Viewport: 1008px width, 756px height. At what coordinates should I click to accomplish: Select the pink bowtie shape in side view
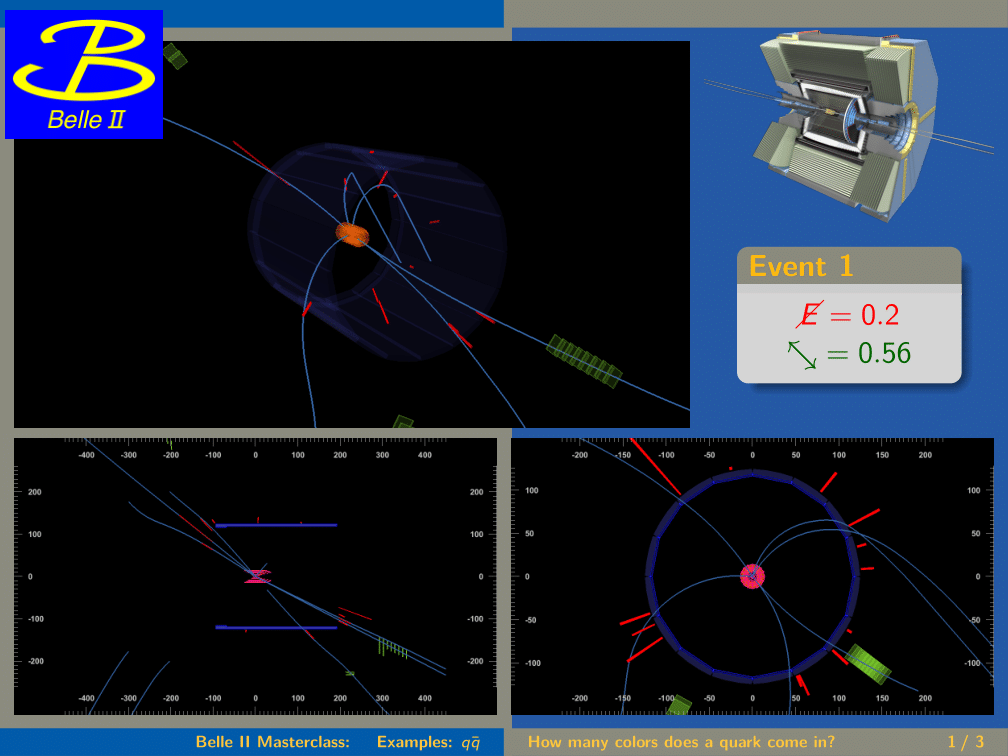pyautogui.click(x=257, y=576)
